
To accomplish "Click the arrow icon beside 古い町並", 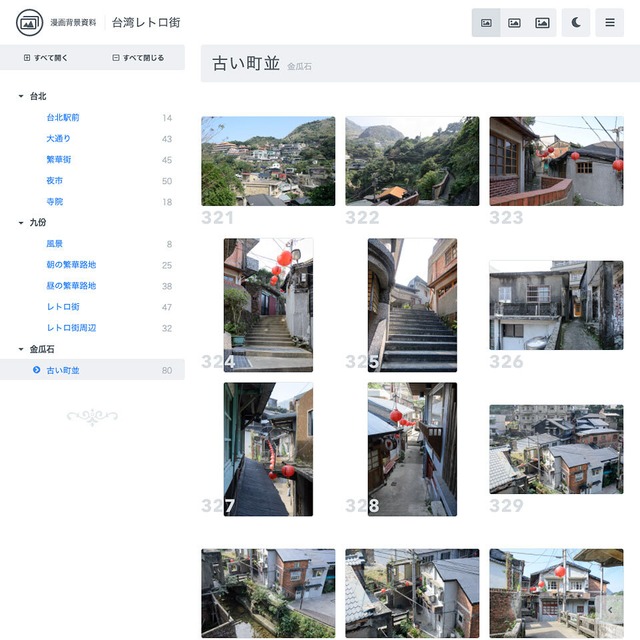I will point(36,370).
